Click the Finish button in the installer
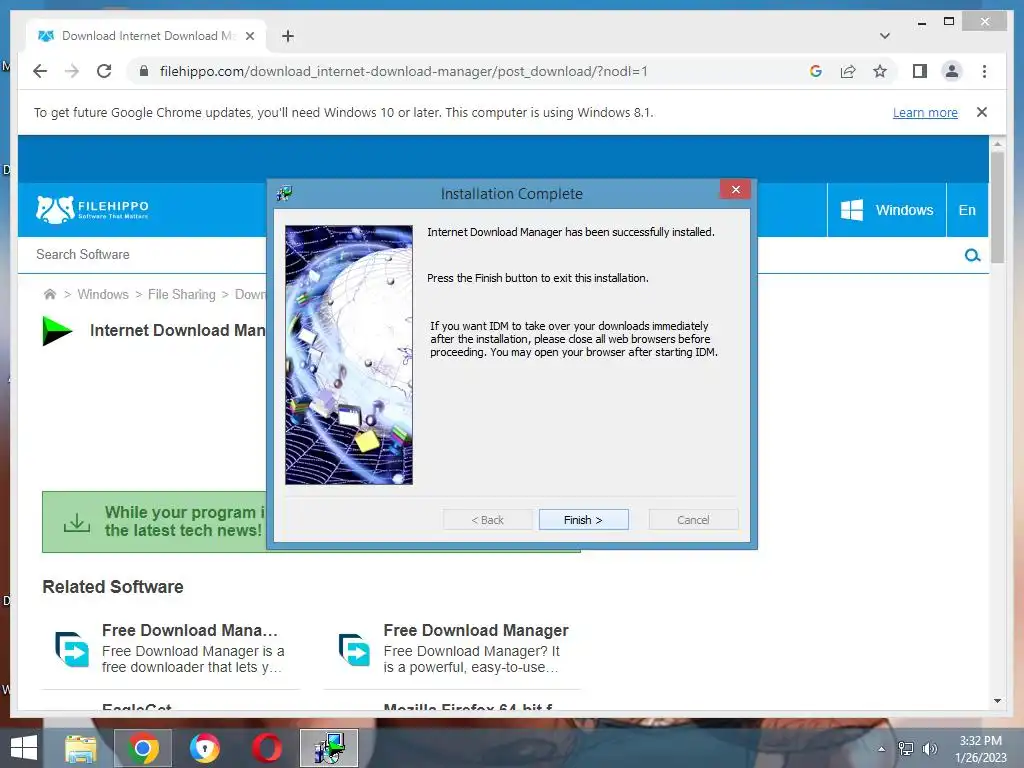The image size is (1024, 768). [x=583, y=520]
